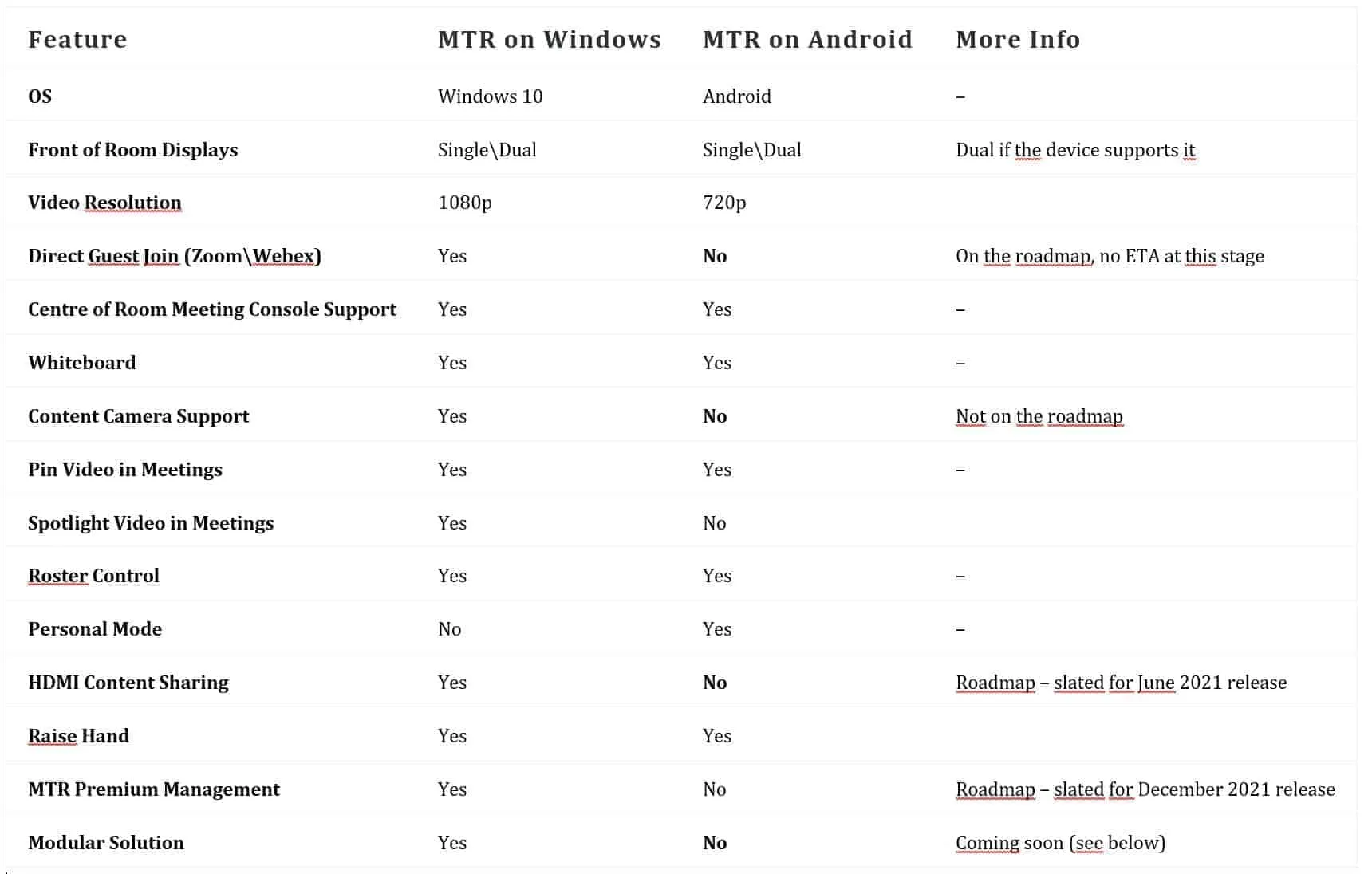Select the 'Whiteboard' feature label
Screen dimensions: 1372x874
coord(82,363)
